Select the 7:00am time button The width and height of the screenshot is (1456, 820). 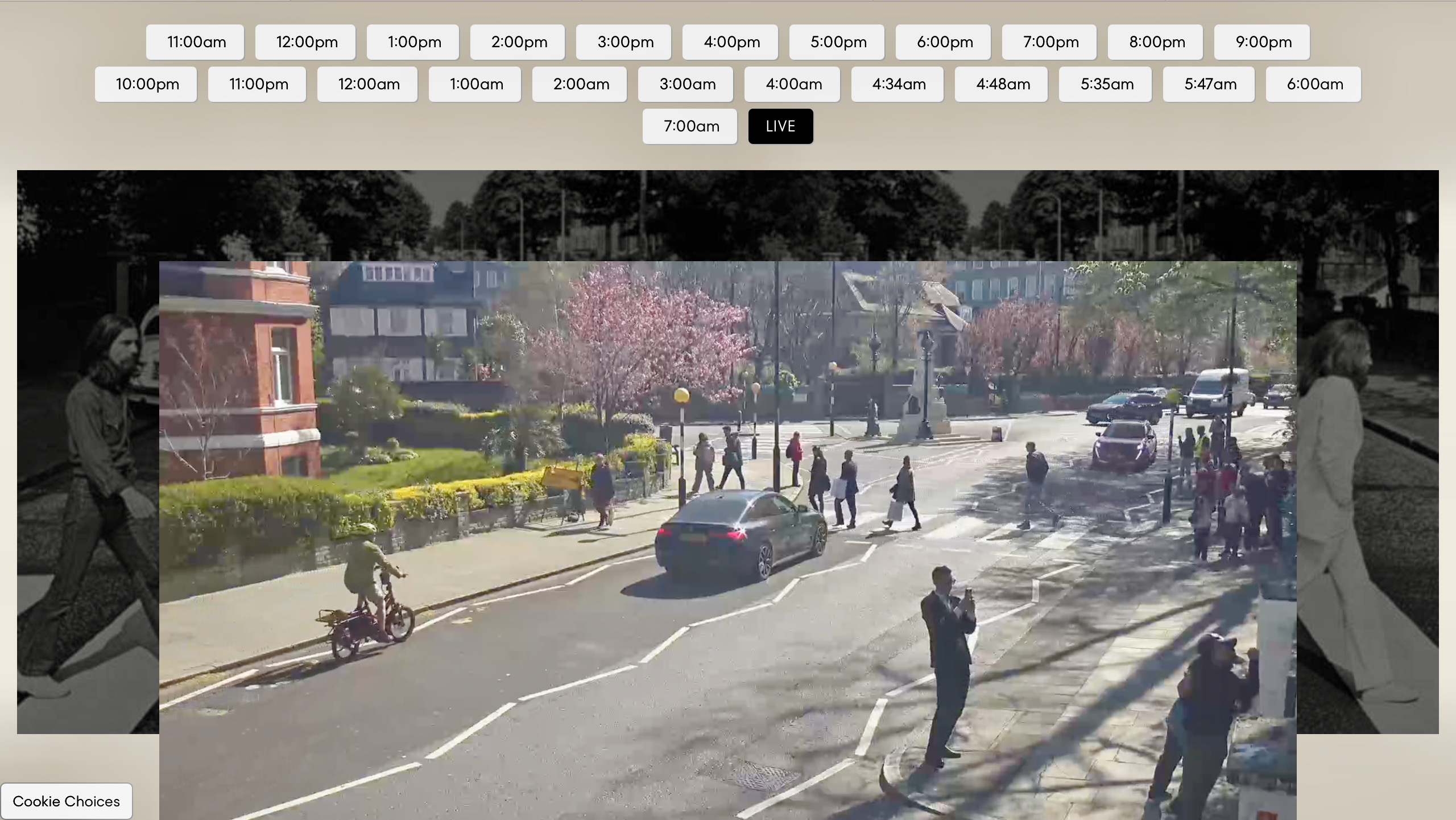(690, 126)
